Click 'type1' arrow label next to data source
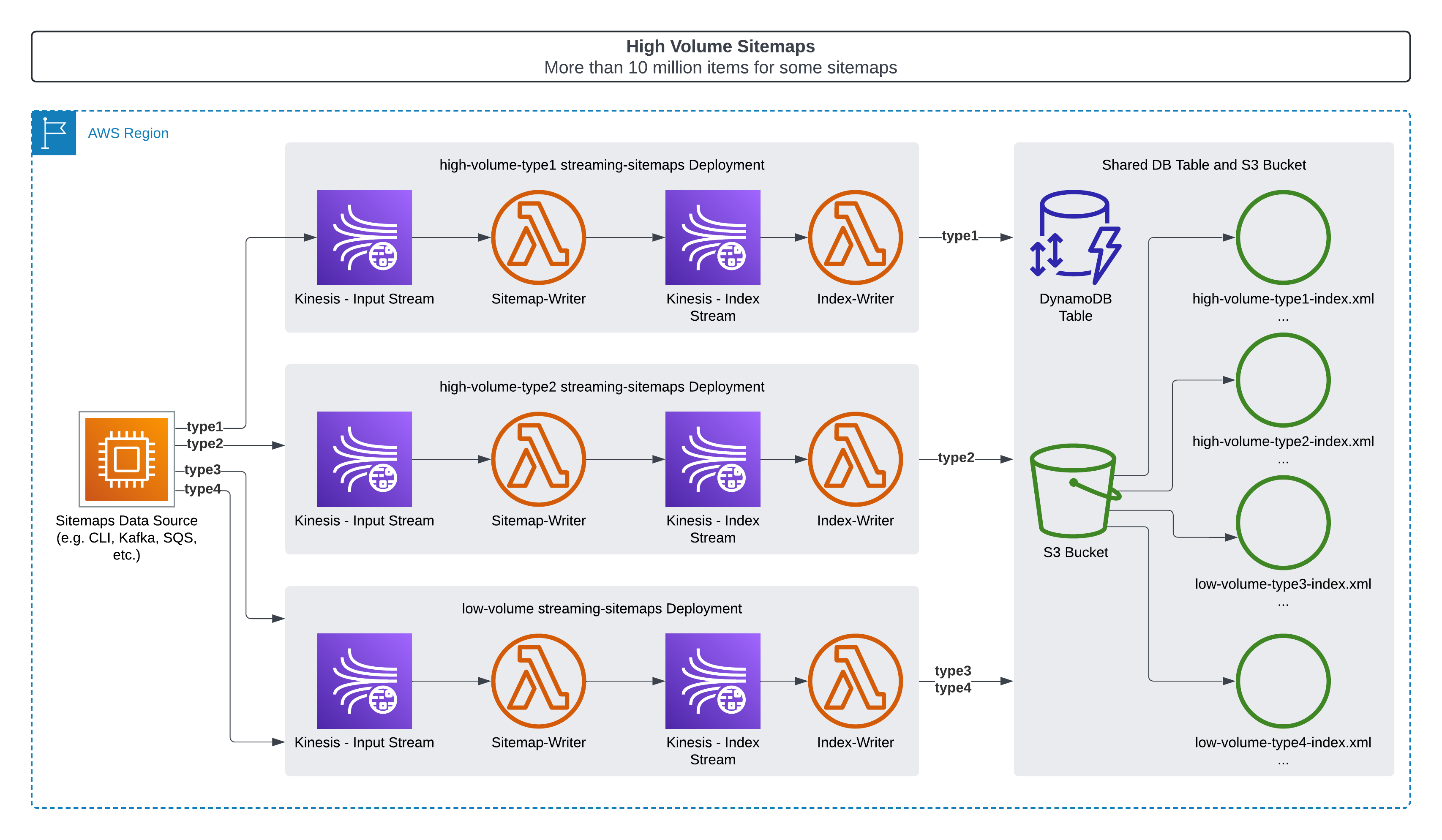 (x=204, y=426)
